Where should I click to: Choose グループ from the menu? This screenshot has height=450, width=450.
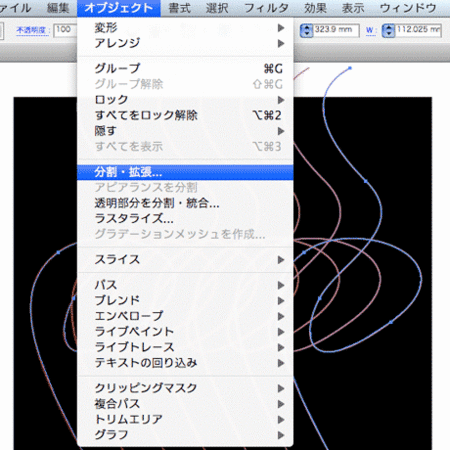coord(185,68)
